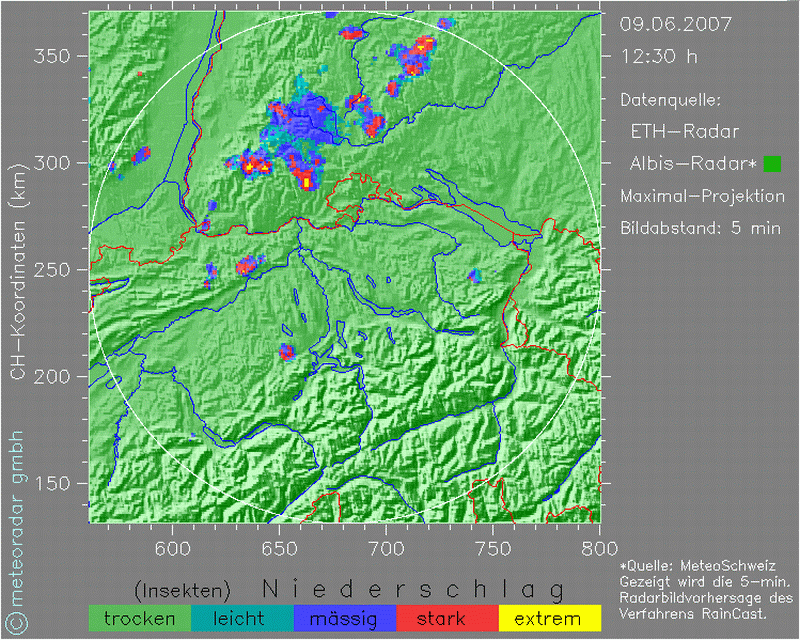Click the '*Quelle: MeteoSchweiz' footnote line
This screenshot has width=800, height=640.
(697, 566)
